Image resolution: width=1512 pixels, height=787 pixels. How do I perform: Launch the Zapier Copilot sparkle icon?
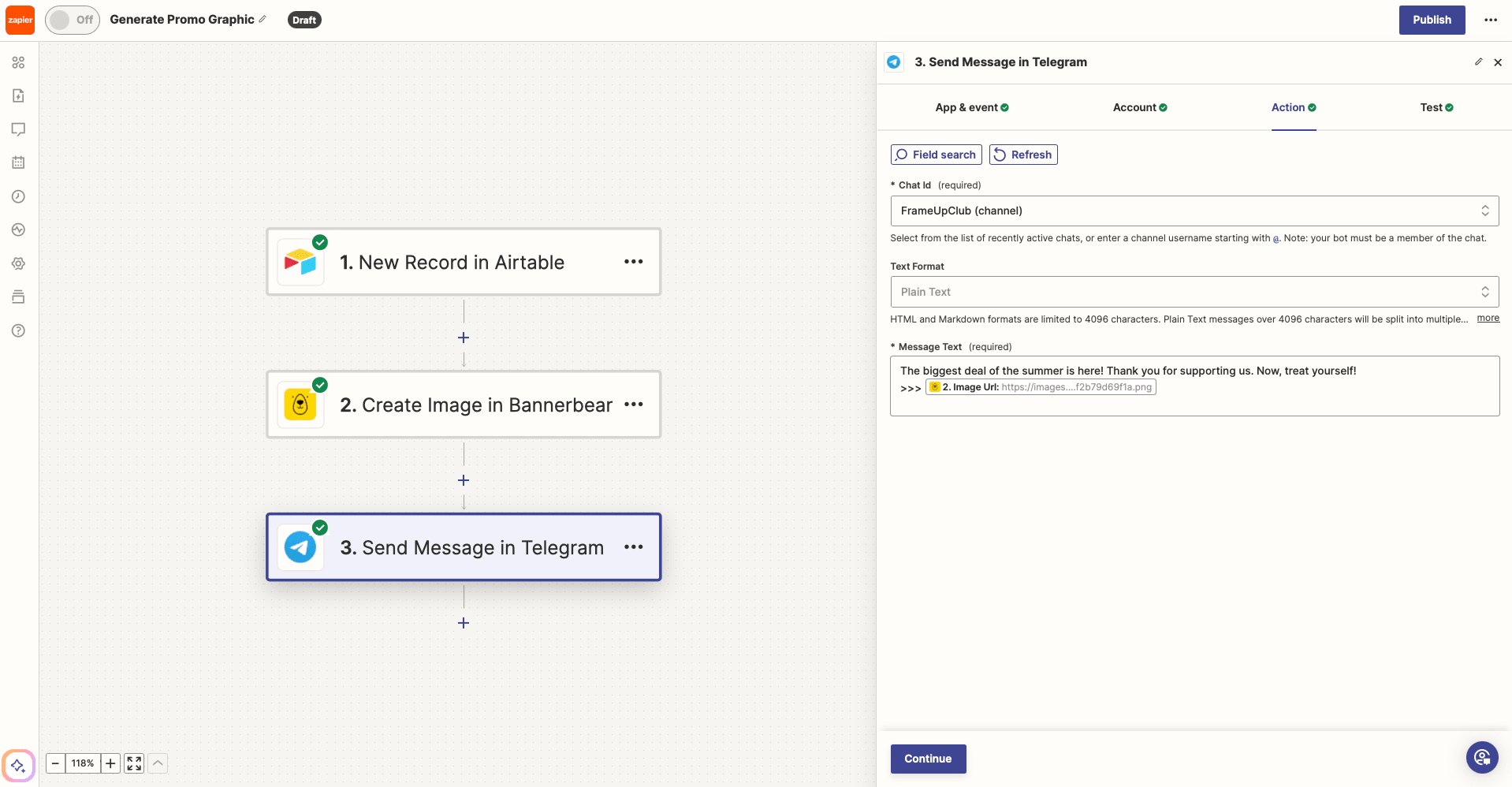tap(19, 765)
